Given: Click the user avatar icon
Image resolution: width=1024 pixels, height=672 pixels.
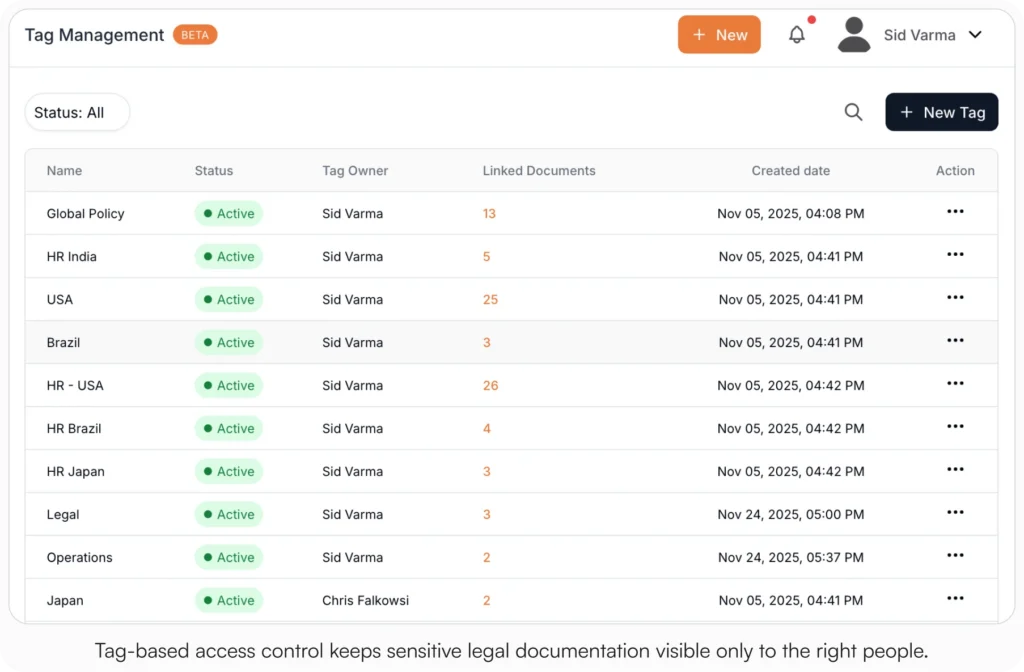Looking at the screenshot, I should [x=854, y=35].
